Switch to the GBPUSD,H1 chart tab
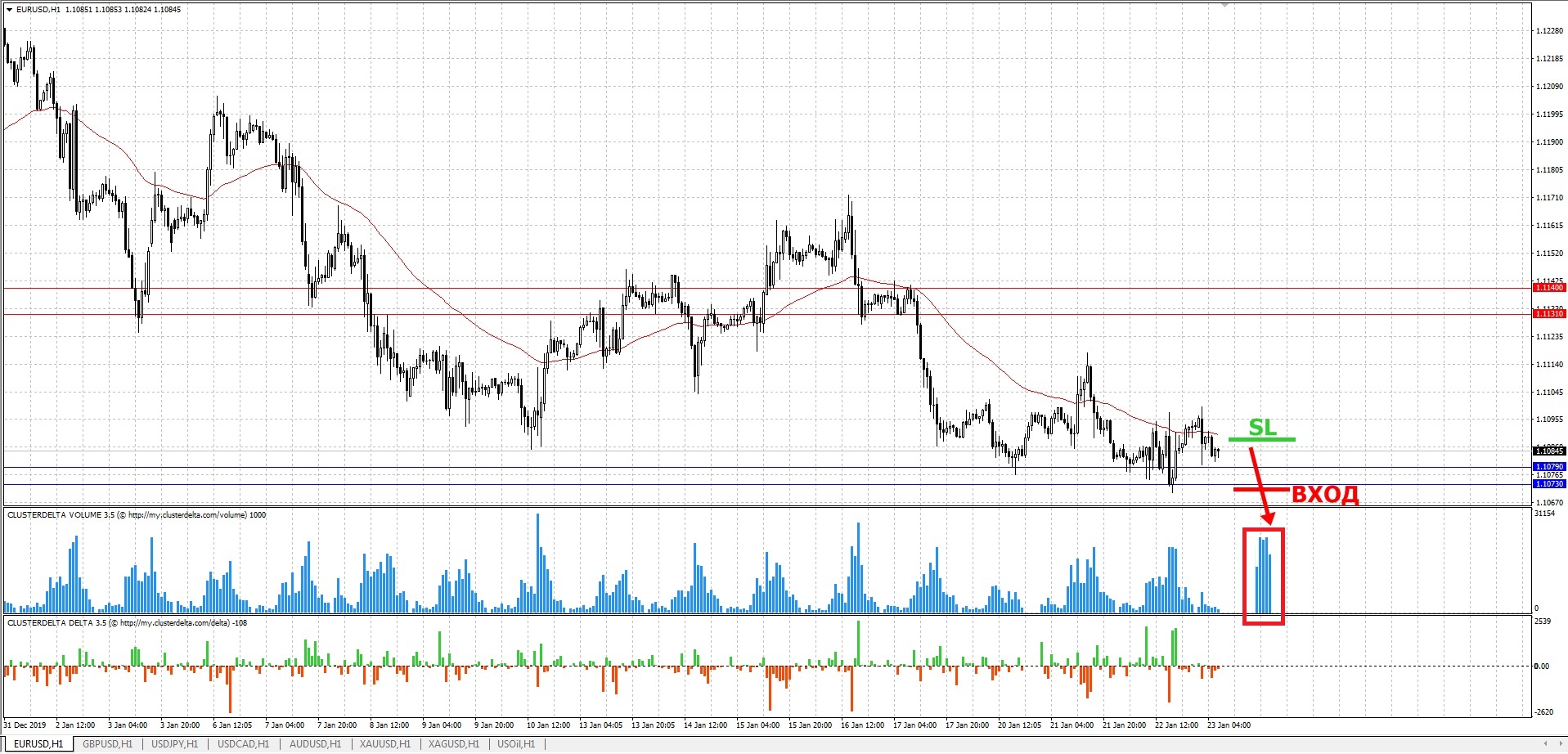This screenshot has width=1568, height=754. pyautogui.click(x=107, y=744)
